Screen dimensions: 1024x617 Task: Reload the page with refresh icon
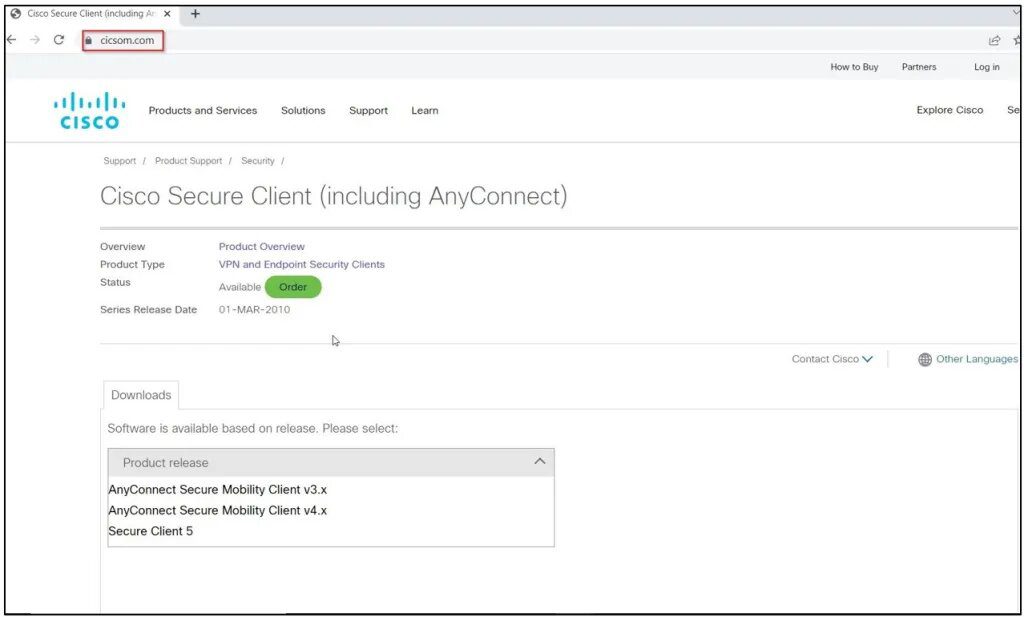tap(59, 40)
